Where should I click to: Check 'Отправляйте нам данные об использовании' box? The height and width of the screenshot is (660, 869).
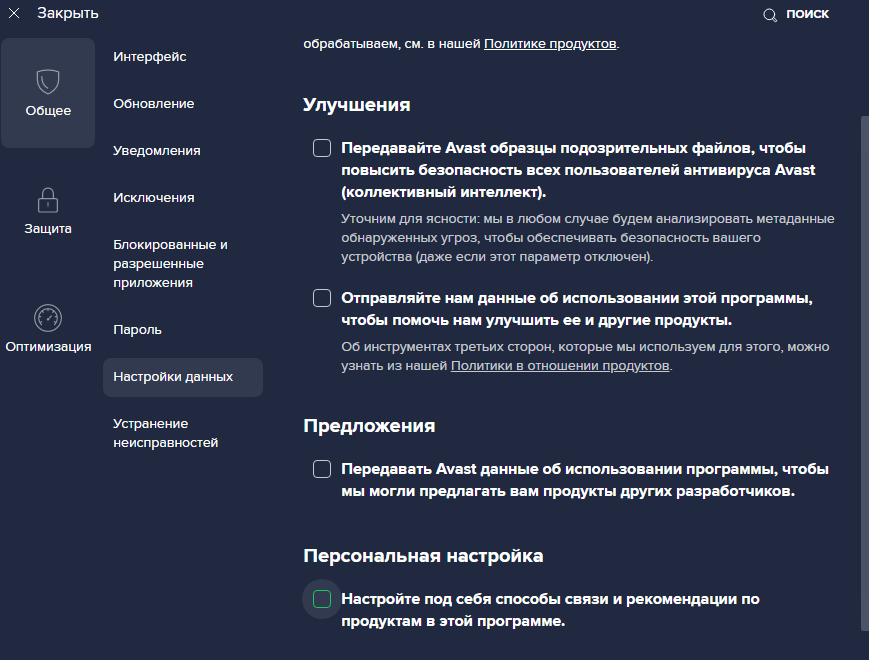point(322,298)
